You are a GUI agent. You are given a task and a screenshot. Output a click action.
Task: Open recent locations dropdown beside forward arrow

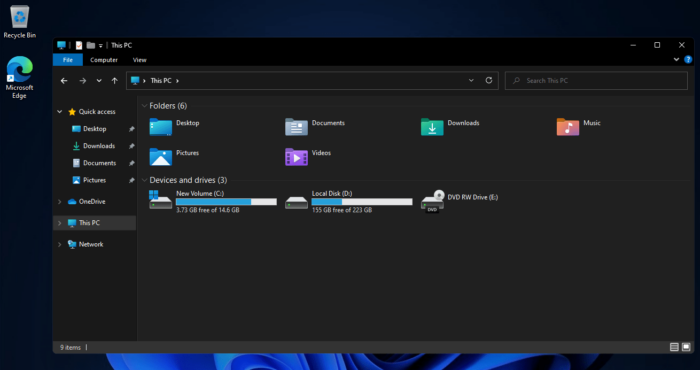99,81
